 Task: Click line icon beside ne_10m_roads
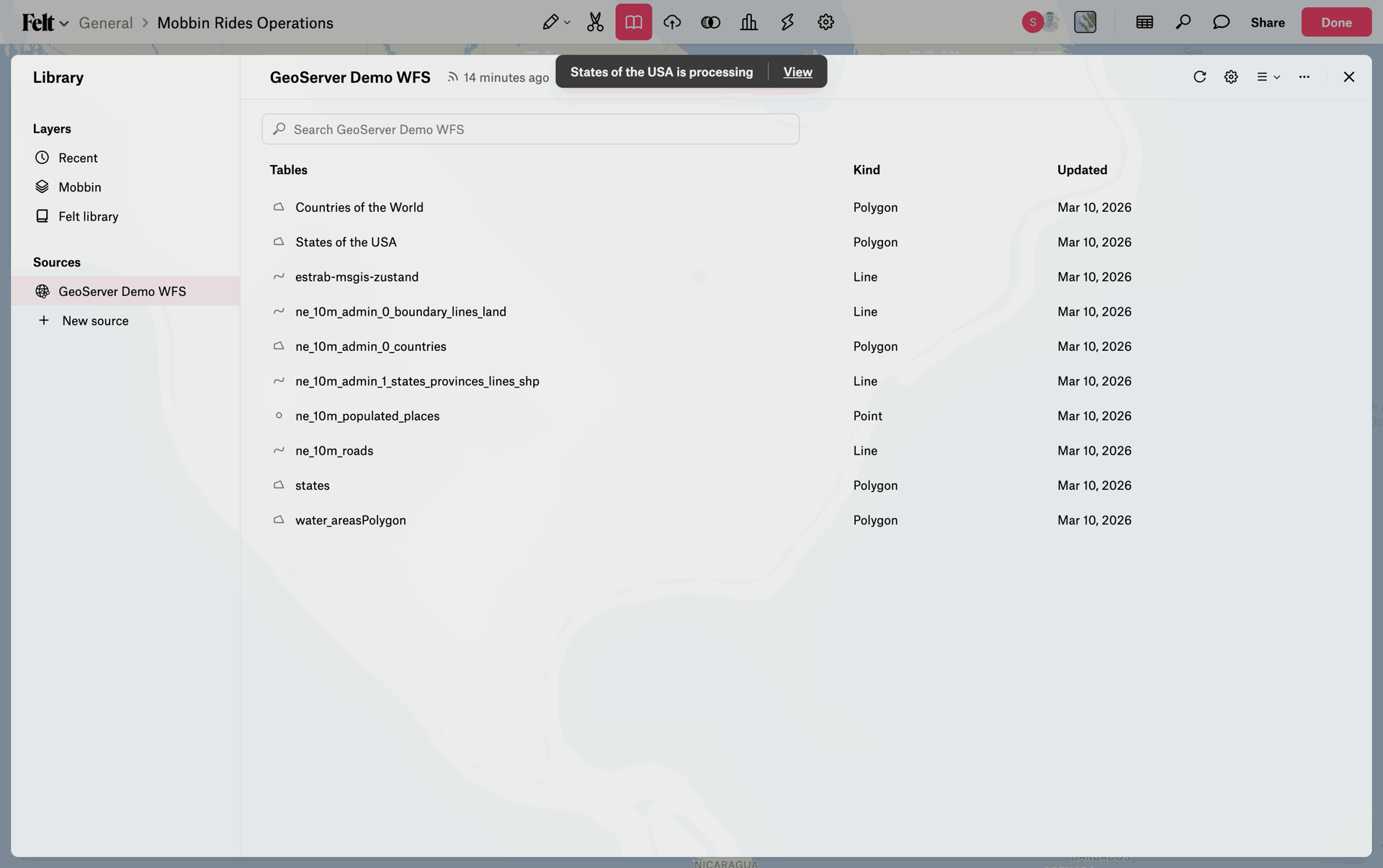tap(279, 450)
